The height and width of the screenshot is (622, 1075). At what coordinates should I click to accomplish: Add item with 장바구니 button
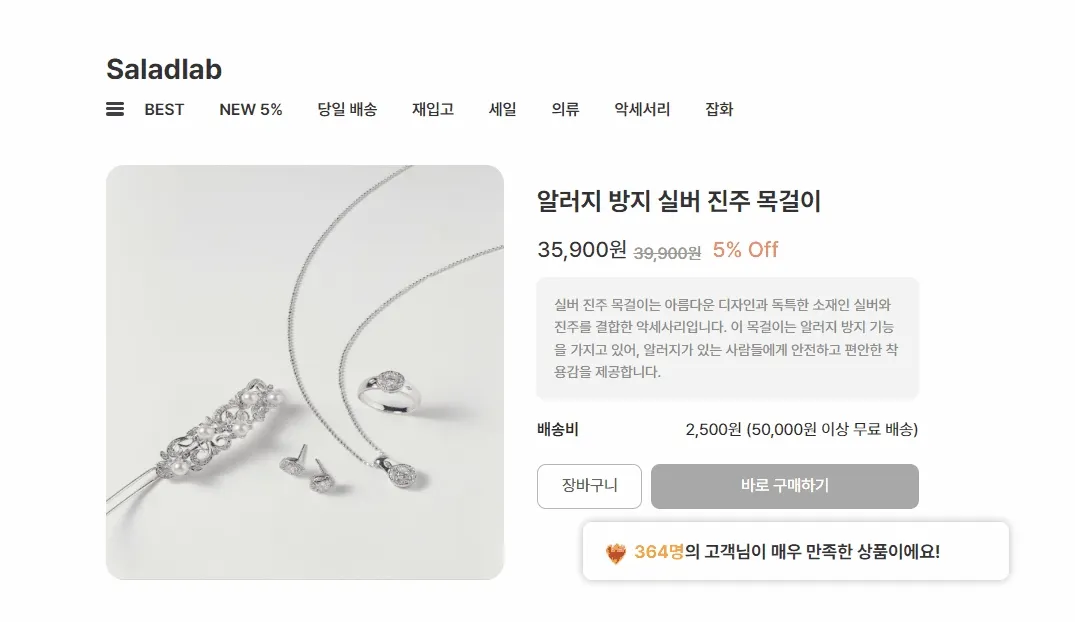point(590,486)
